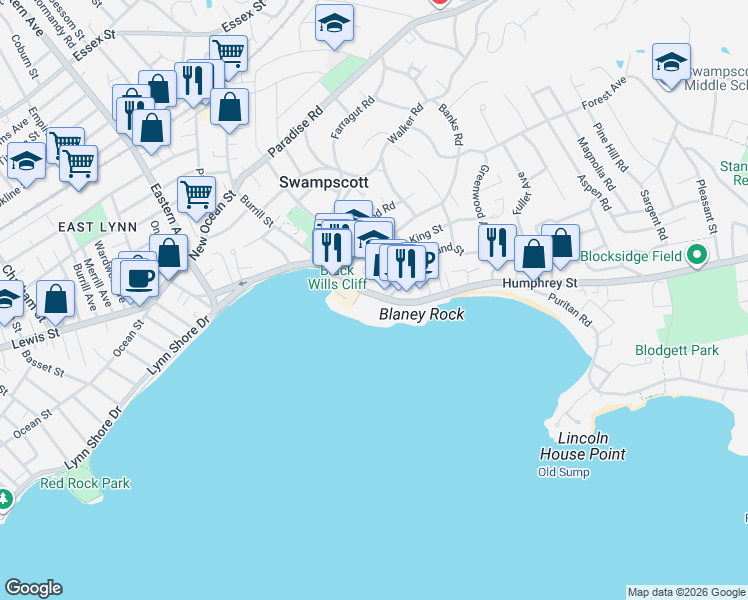This screenshot has width=748, height=600.
Task: Click the upper-left shopping bag in the Essex St cluster
Action: pos(158,86)
